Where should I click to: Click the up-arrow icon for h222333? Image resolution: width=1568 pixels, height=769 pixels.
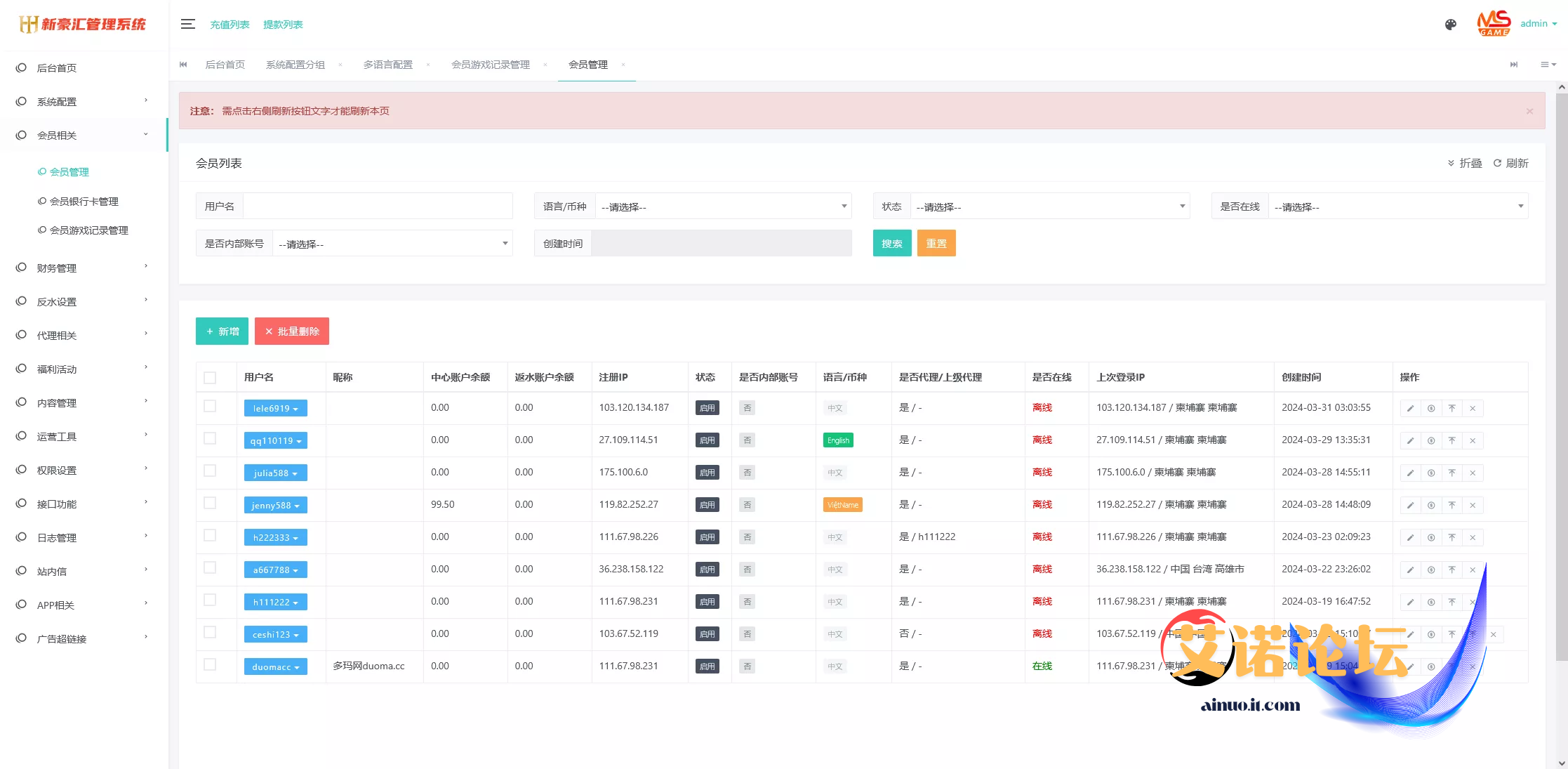click(1451, 537)
